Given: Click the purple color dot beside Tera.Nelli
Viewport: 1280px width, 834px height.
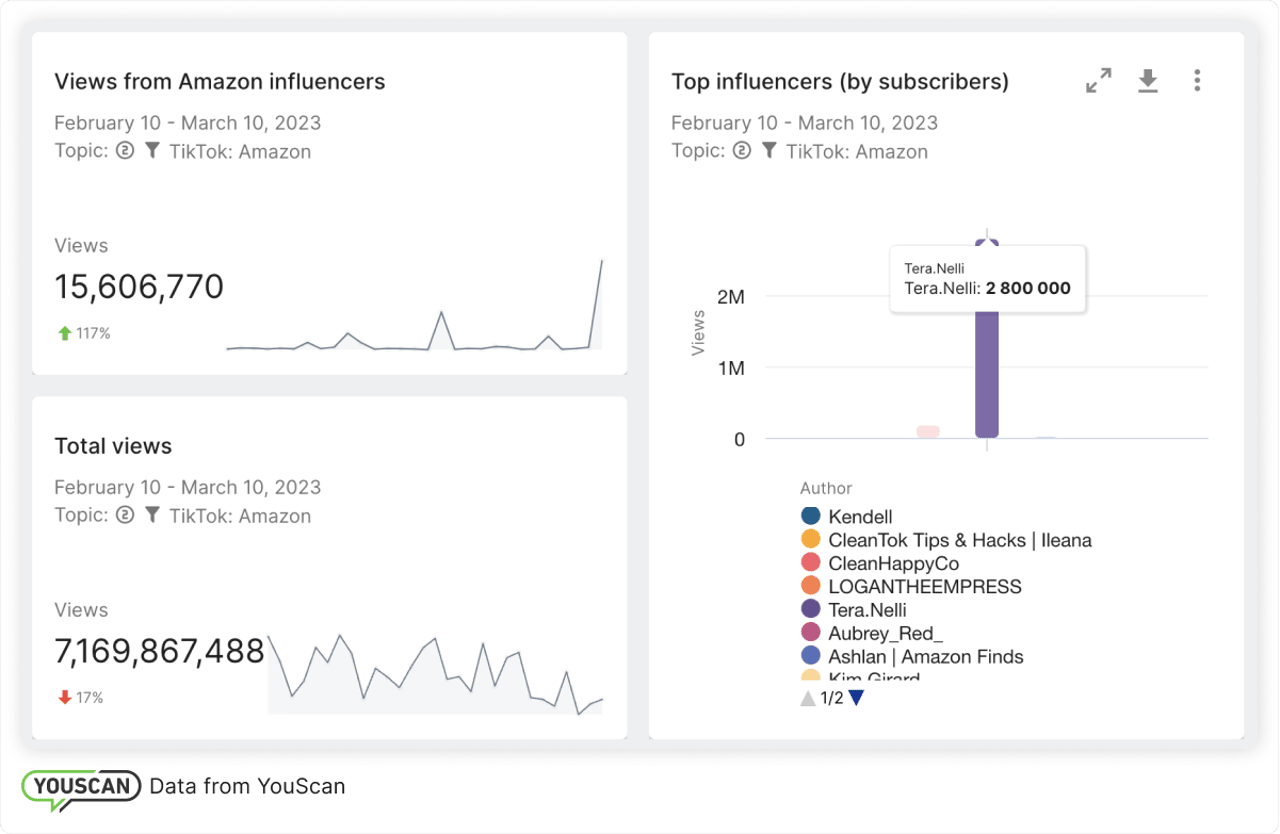Looking at the screenshot, I should 812,609.
